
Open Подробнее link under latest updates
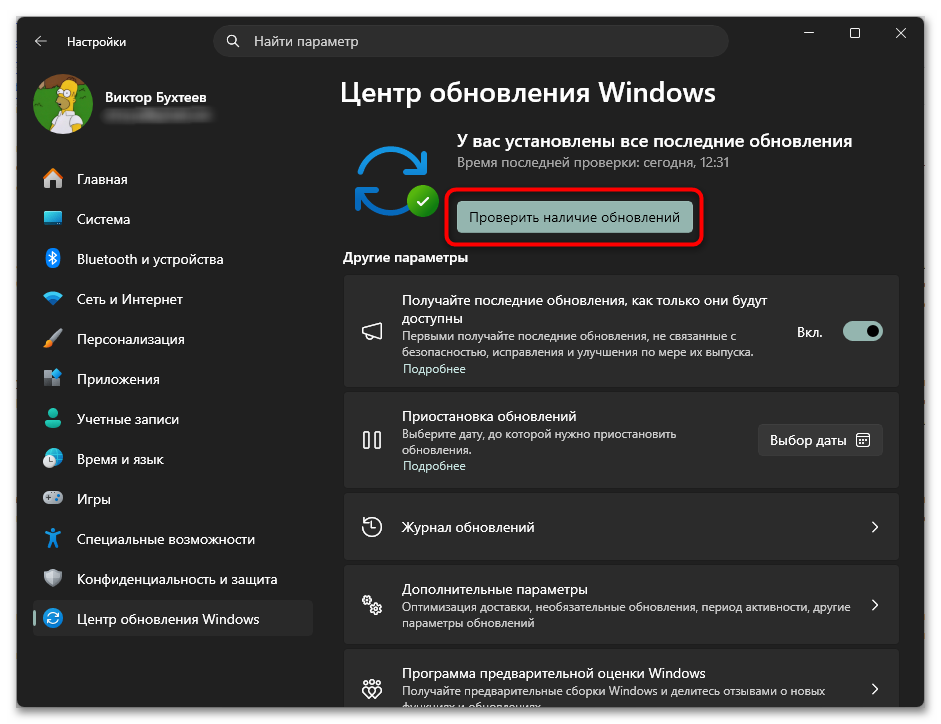coord(434,369)
